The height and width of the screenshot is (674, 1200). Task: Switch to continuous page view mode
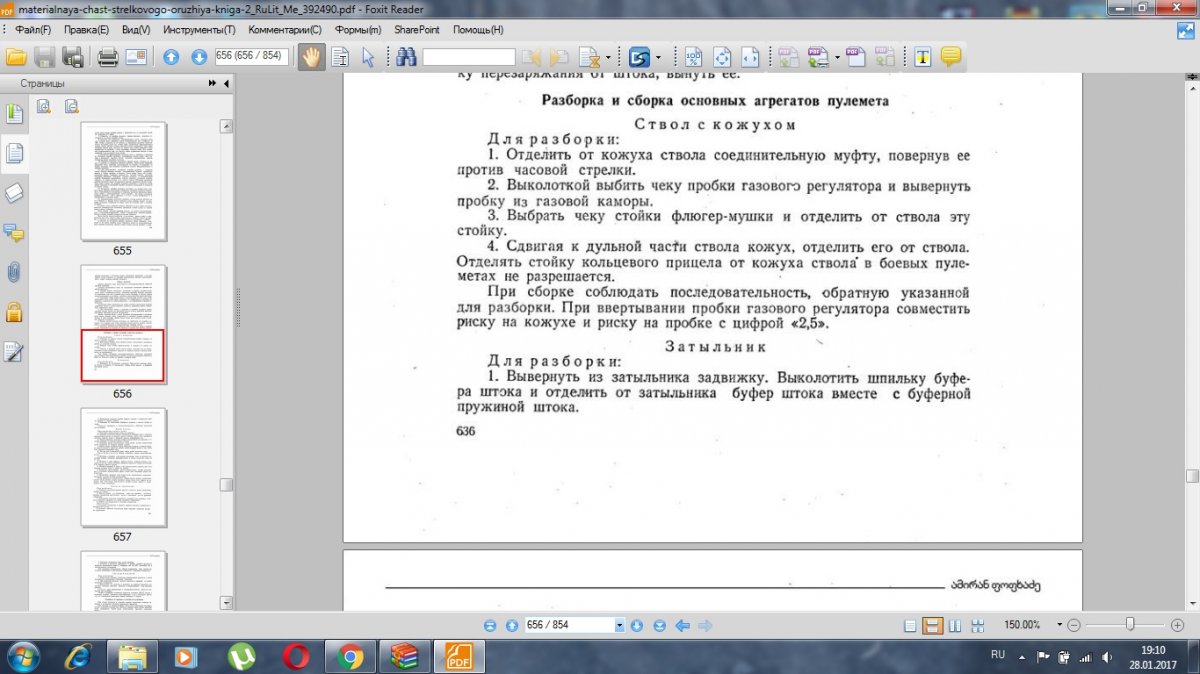point(932,625)
